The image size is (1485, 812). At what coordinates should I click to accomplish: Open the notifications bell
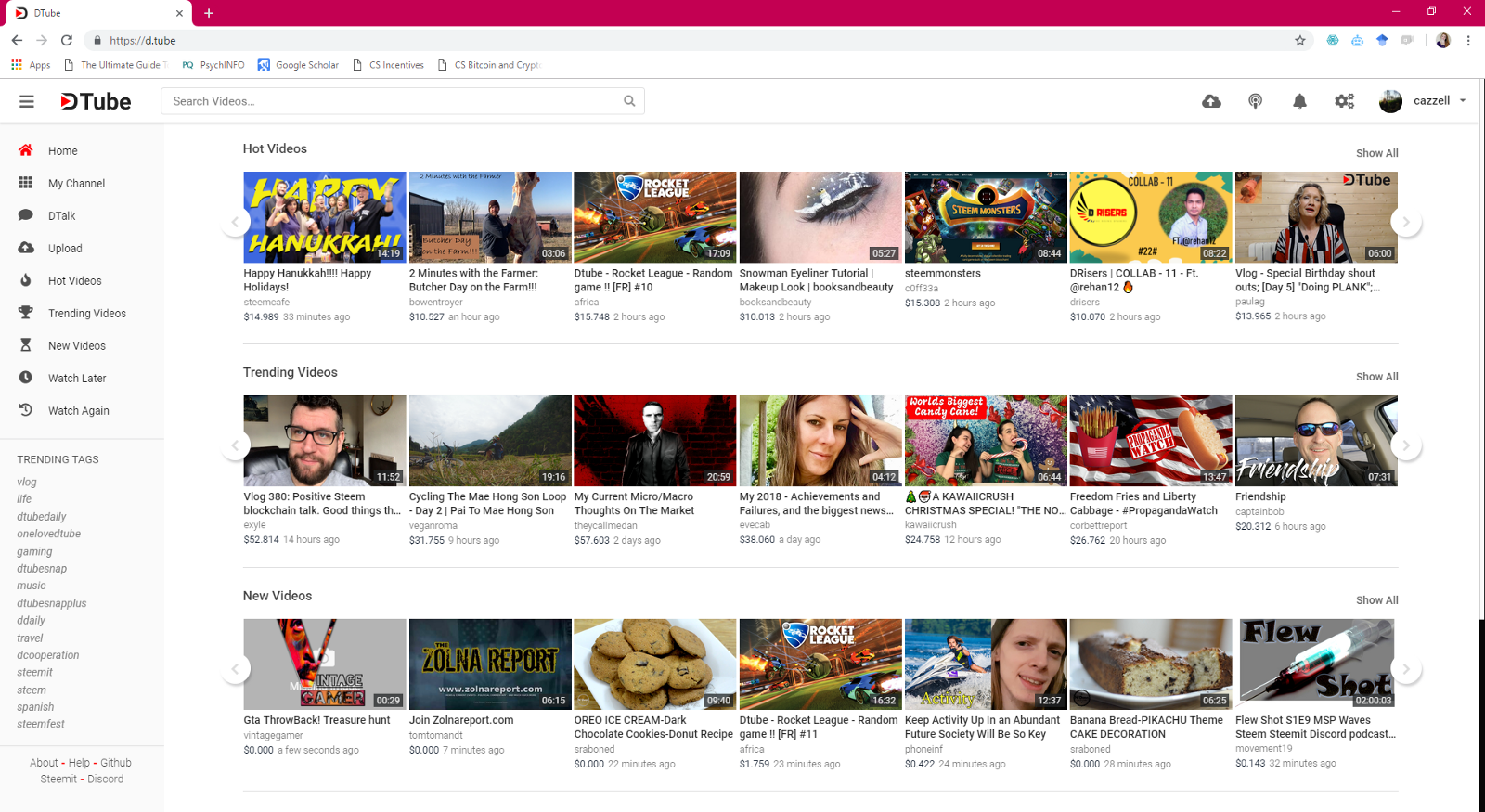coord(1299,101)
